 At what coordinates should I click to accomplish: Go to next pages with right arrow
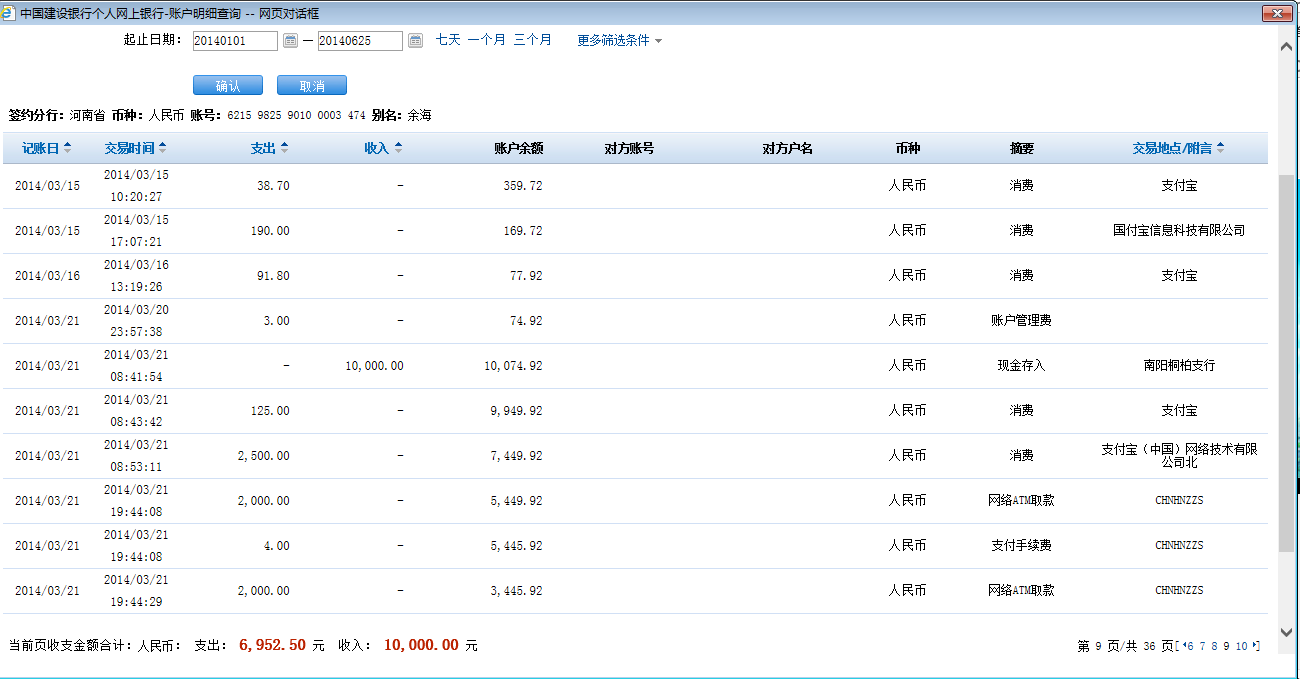1256,646
